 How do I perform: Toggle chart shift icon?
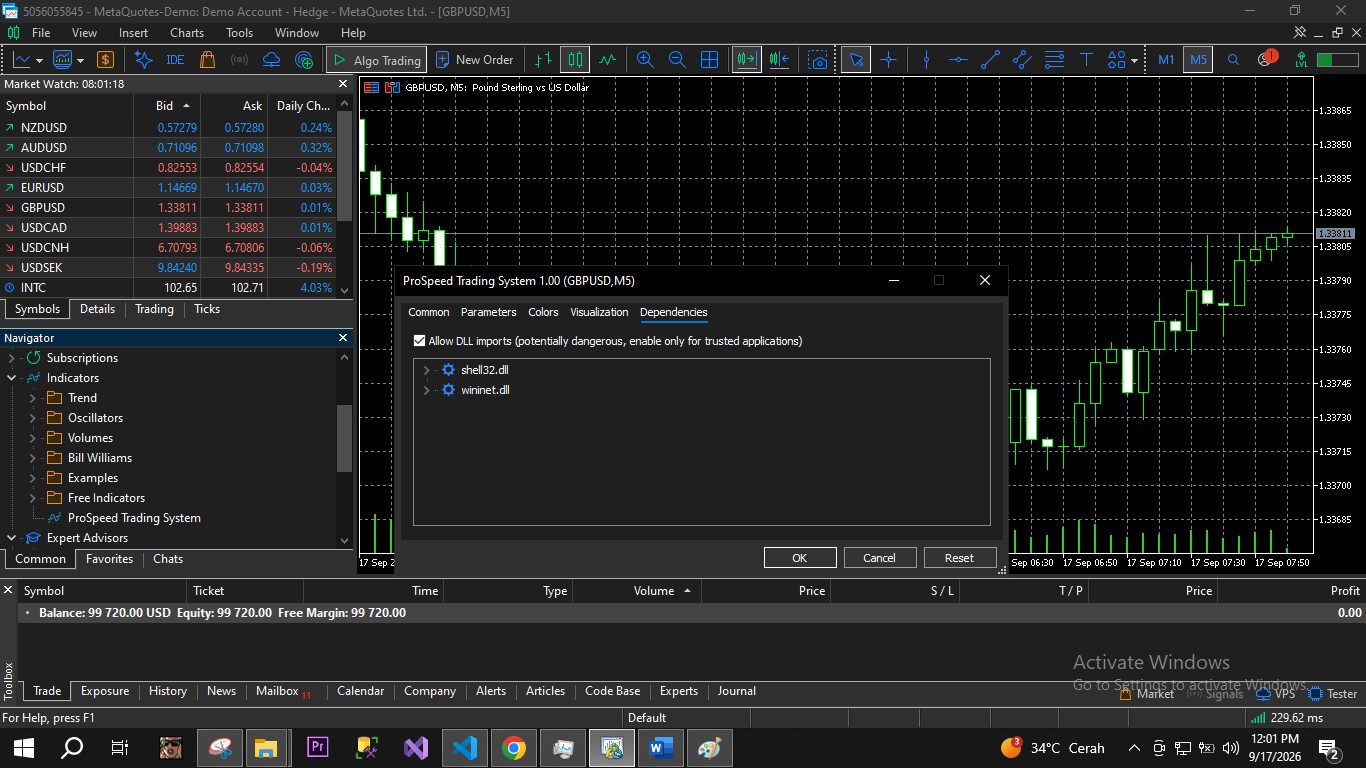tap(780, 60)
